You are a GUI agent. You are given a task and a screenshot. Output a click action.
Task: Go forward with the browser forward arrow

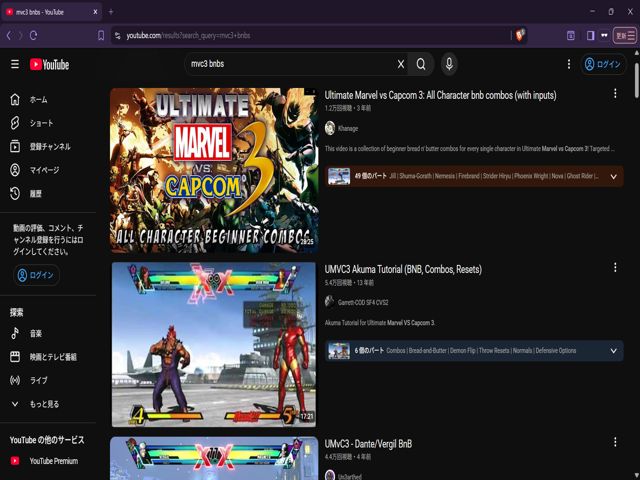coord(20,36)
